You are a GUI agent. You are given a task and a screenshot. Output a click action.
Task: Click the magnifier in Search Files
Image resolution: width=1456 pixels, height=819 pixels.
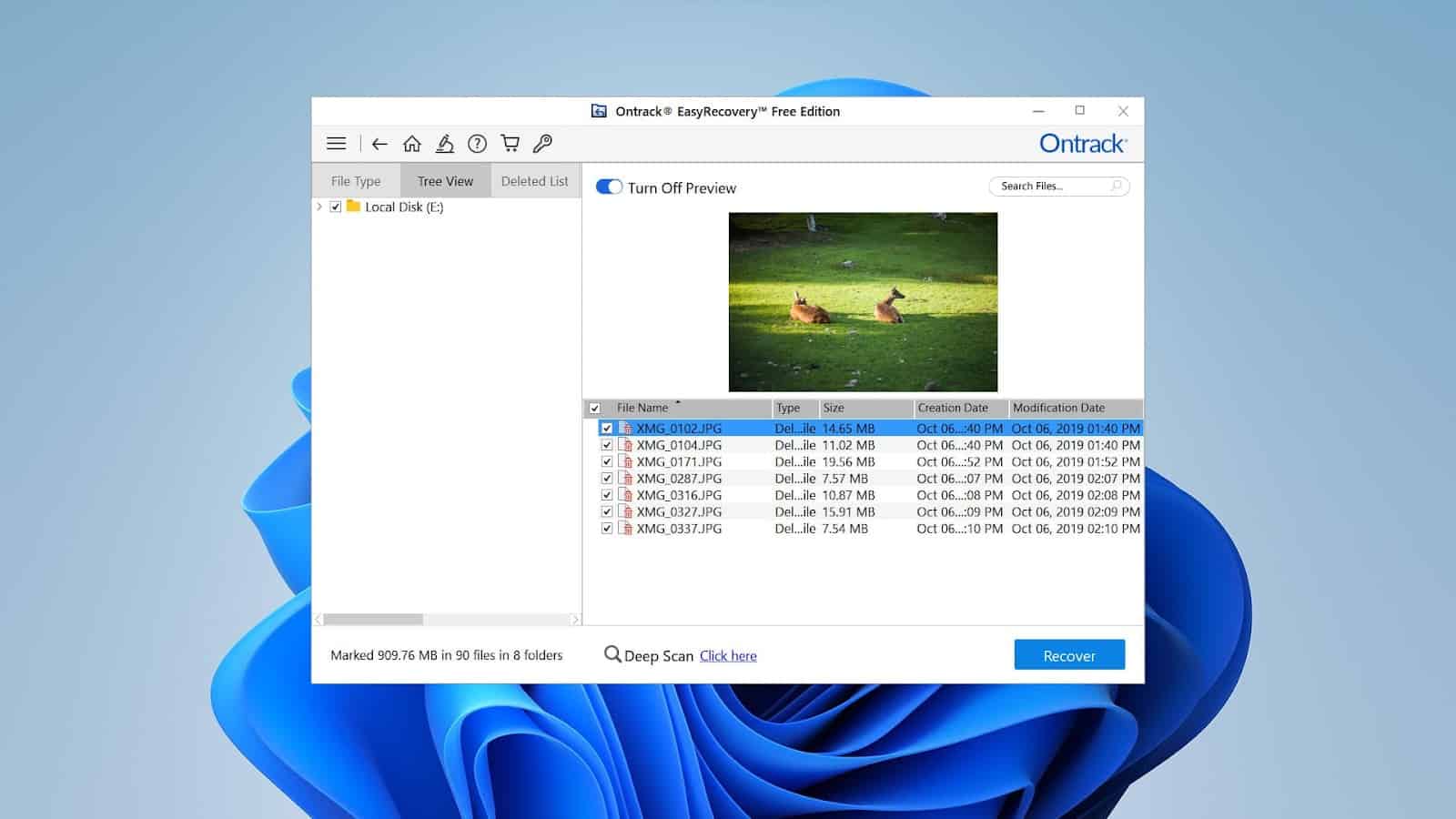[1117, 186]
